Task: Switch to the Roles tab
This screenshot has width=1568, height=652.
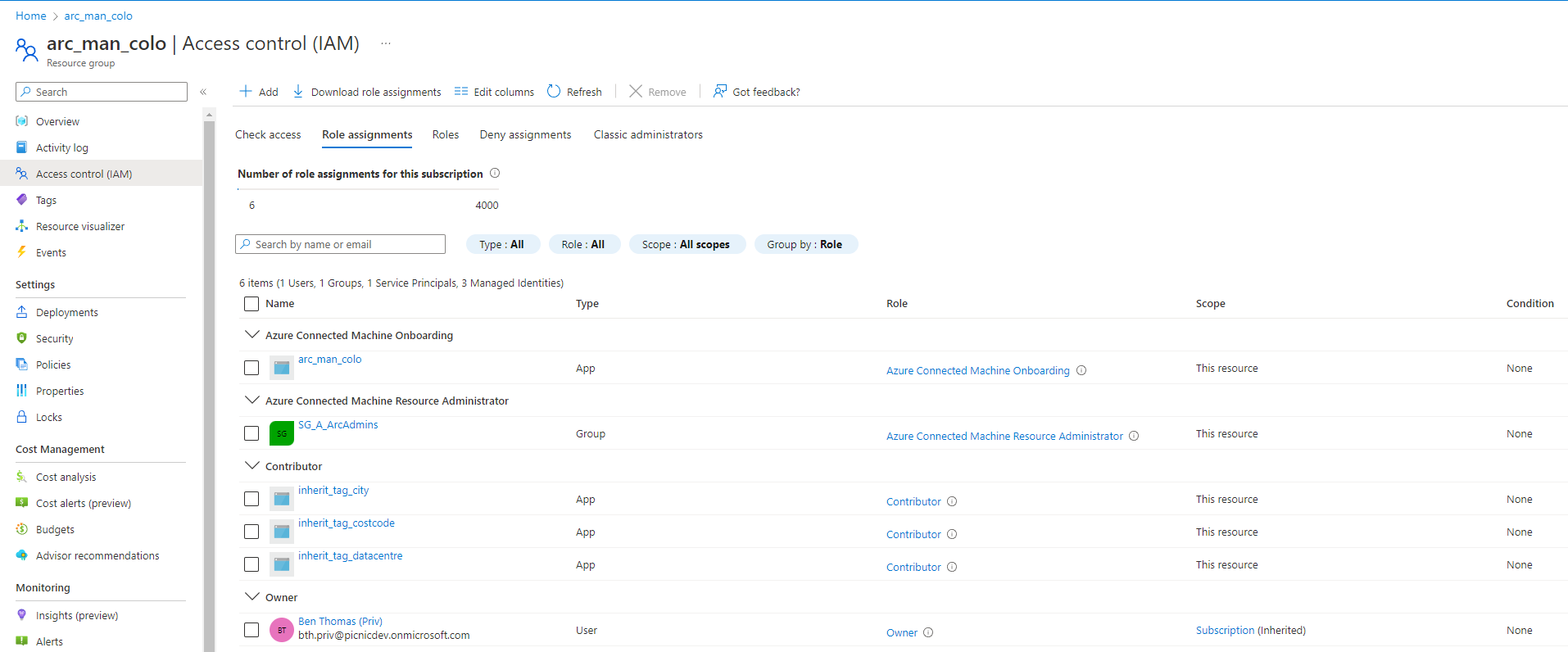Action: [446, 134]
